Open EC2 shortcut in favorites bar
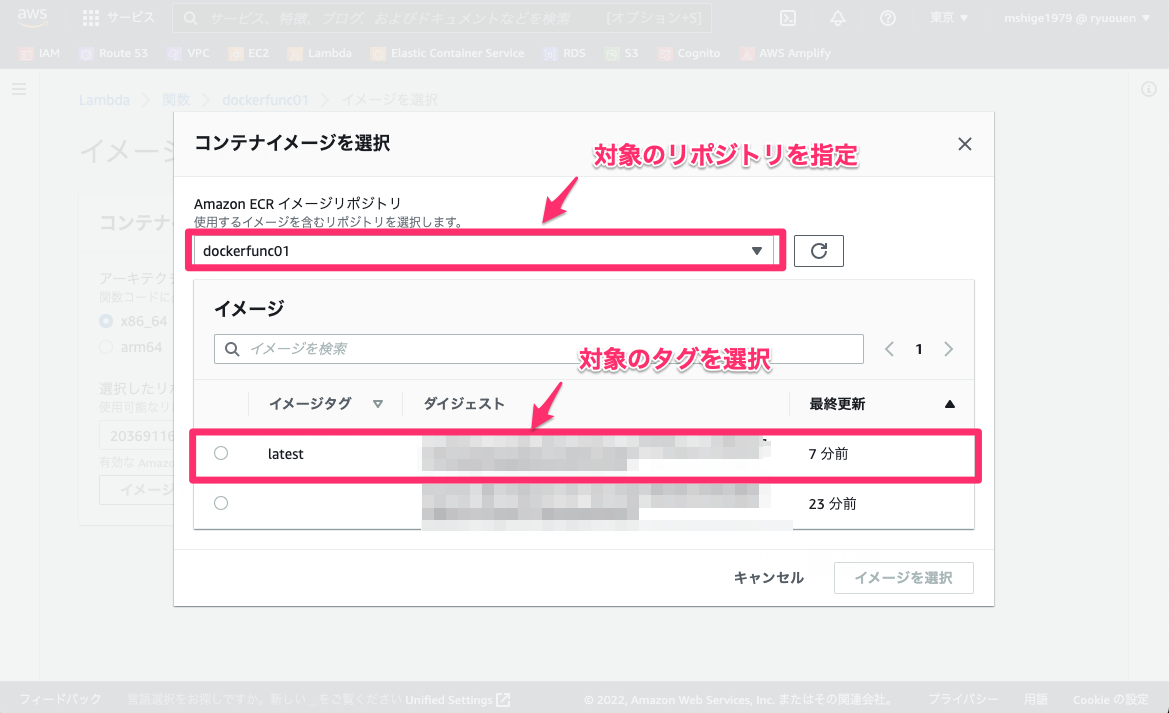 pos(249,53)
